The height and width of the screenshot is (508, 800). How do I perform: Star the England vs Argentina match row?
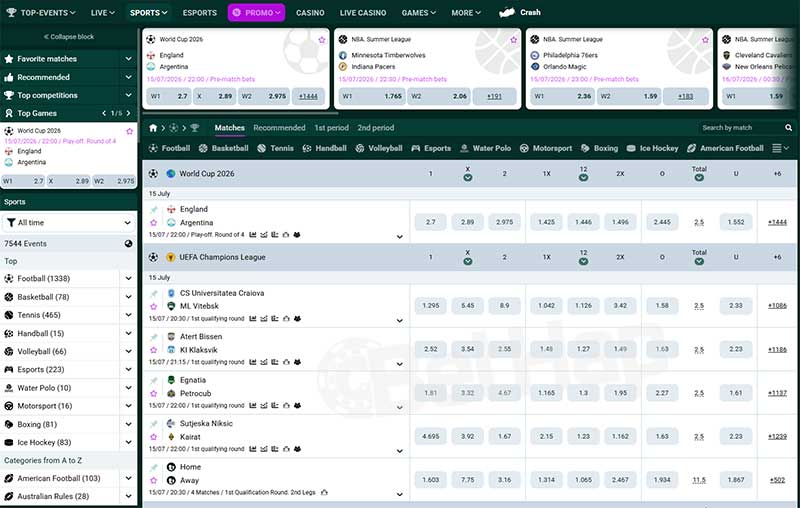[x=154, y=222]
